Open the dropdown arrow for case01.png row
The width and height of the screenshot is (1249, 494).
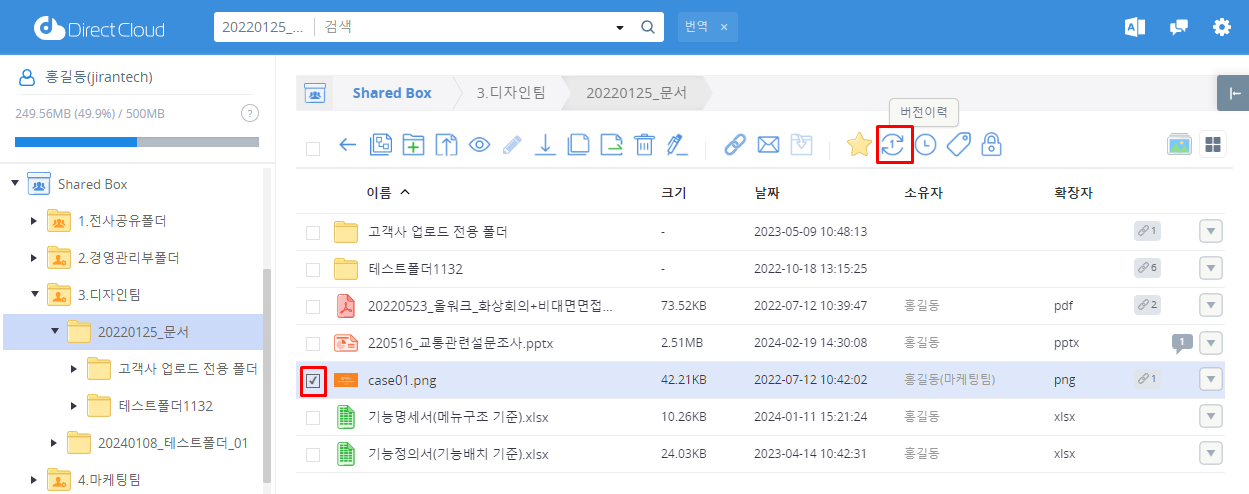click(x=1210, y=380)
